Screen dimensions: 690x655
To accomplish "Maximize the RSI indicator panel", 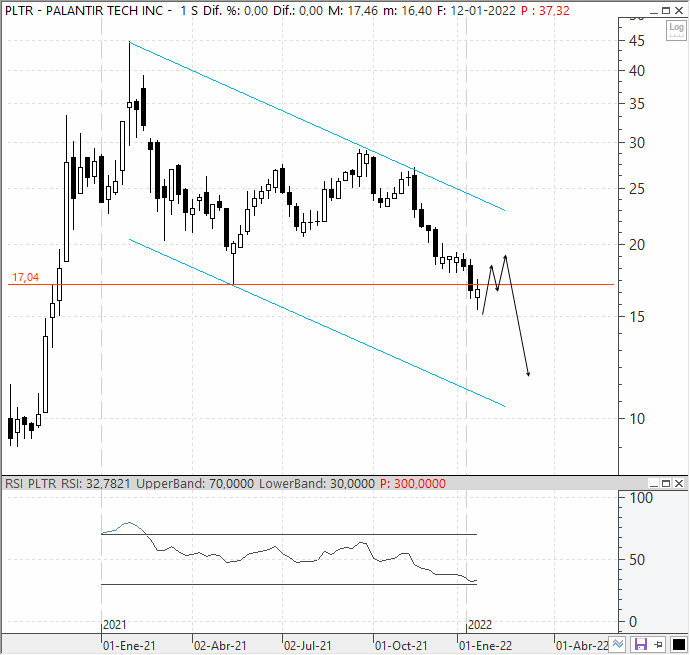I will 666,484.
